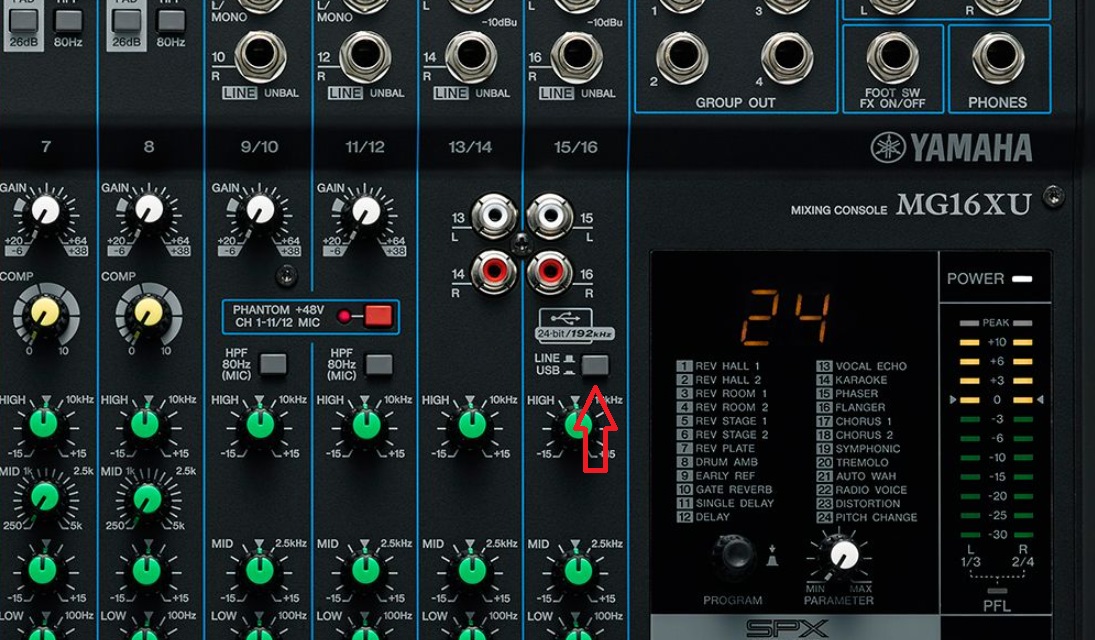The image size is (1095, 640).
Task: Click the HIGH EQ knob on channel 15/16
Action: [x=577, y=424]
